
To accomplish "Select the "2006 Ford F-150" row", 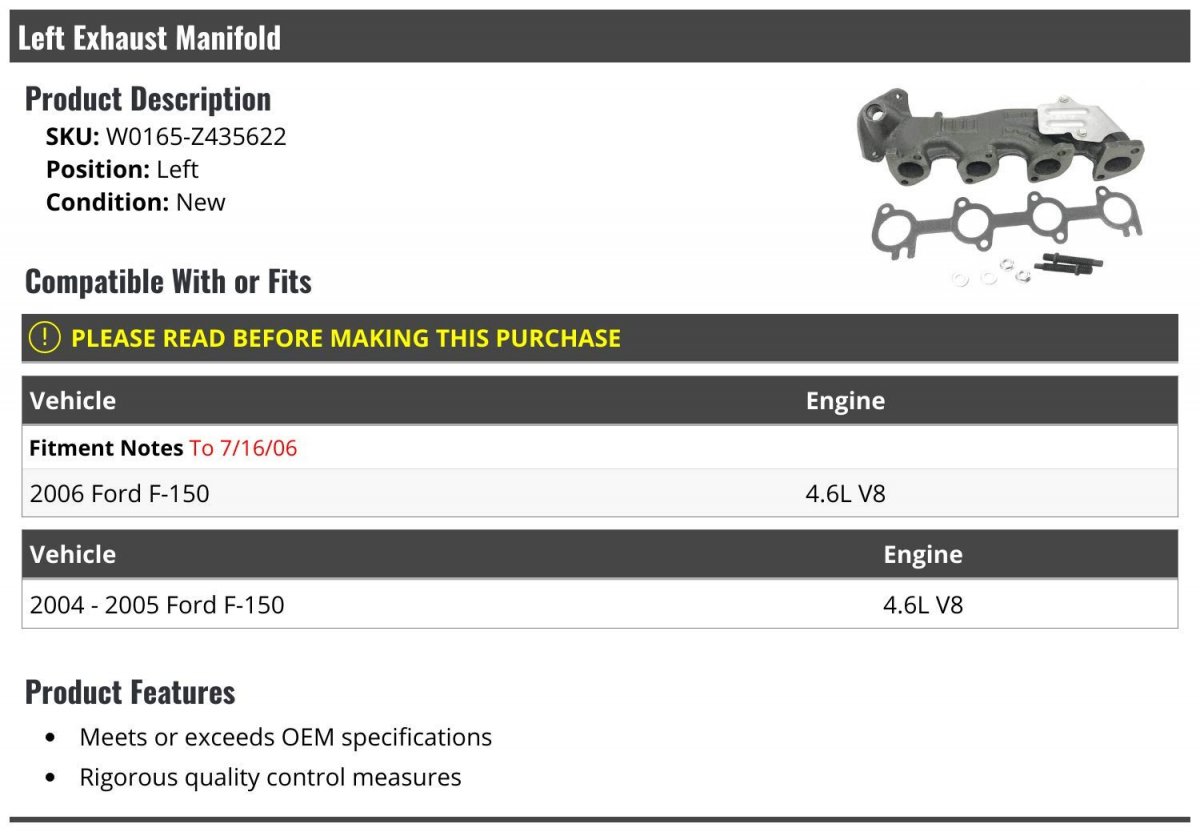I will (x=120, y=493).
